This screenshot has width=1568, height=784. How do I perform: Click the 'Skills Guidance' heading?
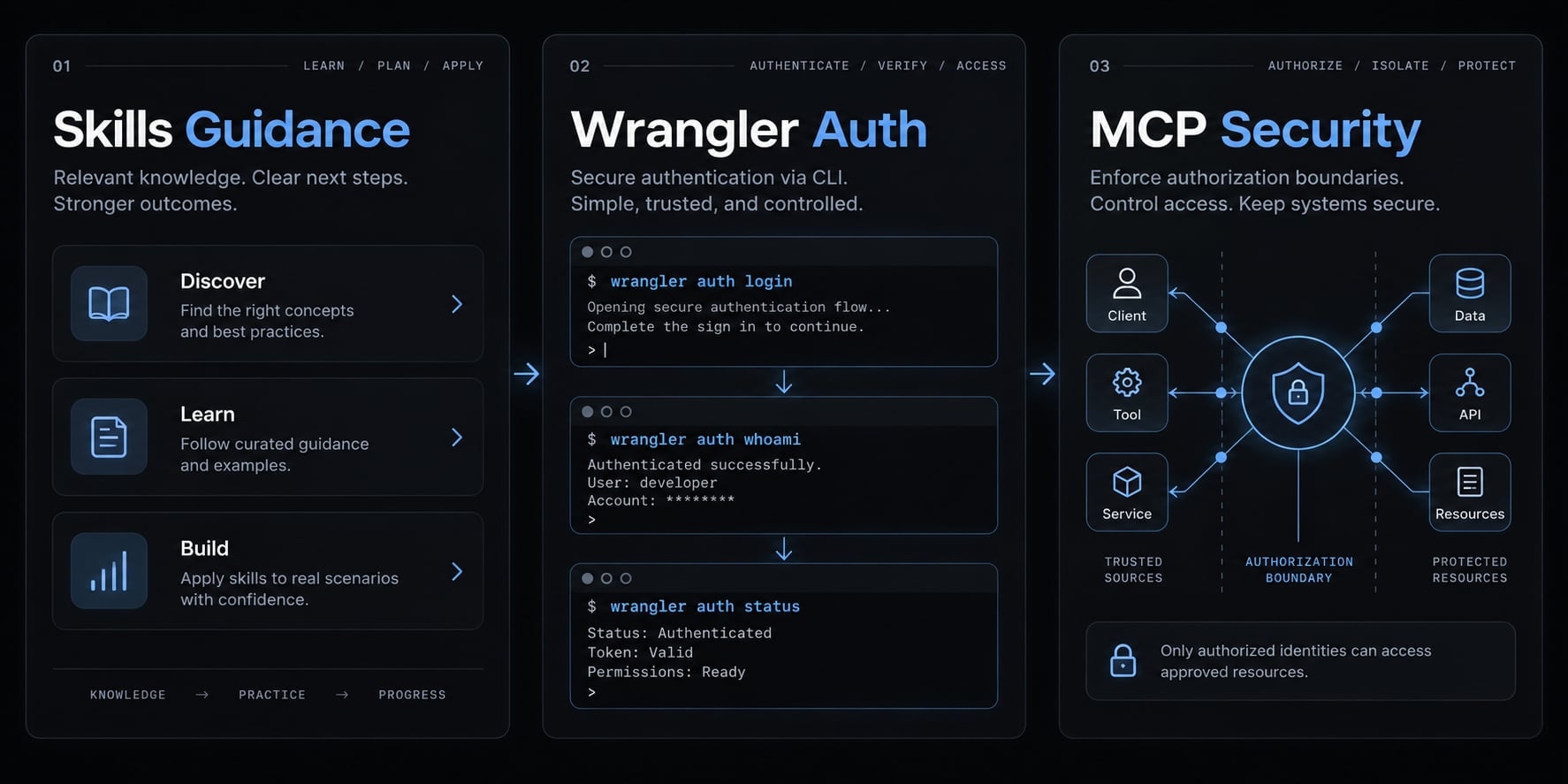click(232, 129)
